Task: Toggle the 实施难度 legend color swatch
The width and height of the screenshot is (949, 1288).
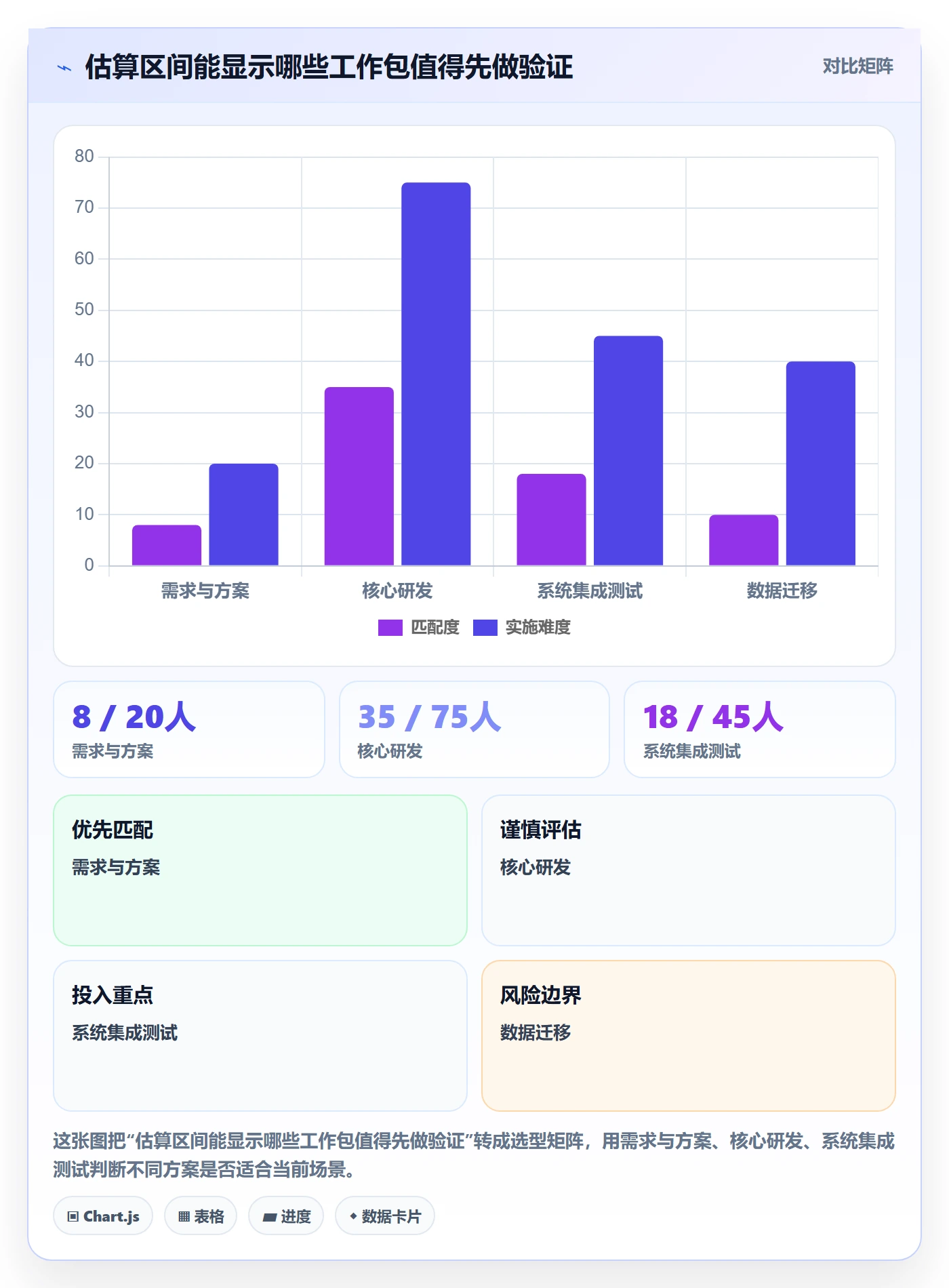Action: point(485,628)
